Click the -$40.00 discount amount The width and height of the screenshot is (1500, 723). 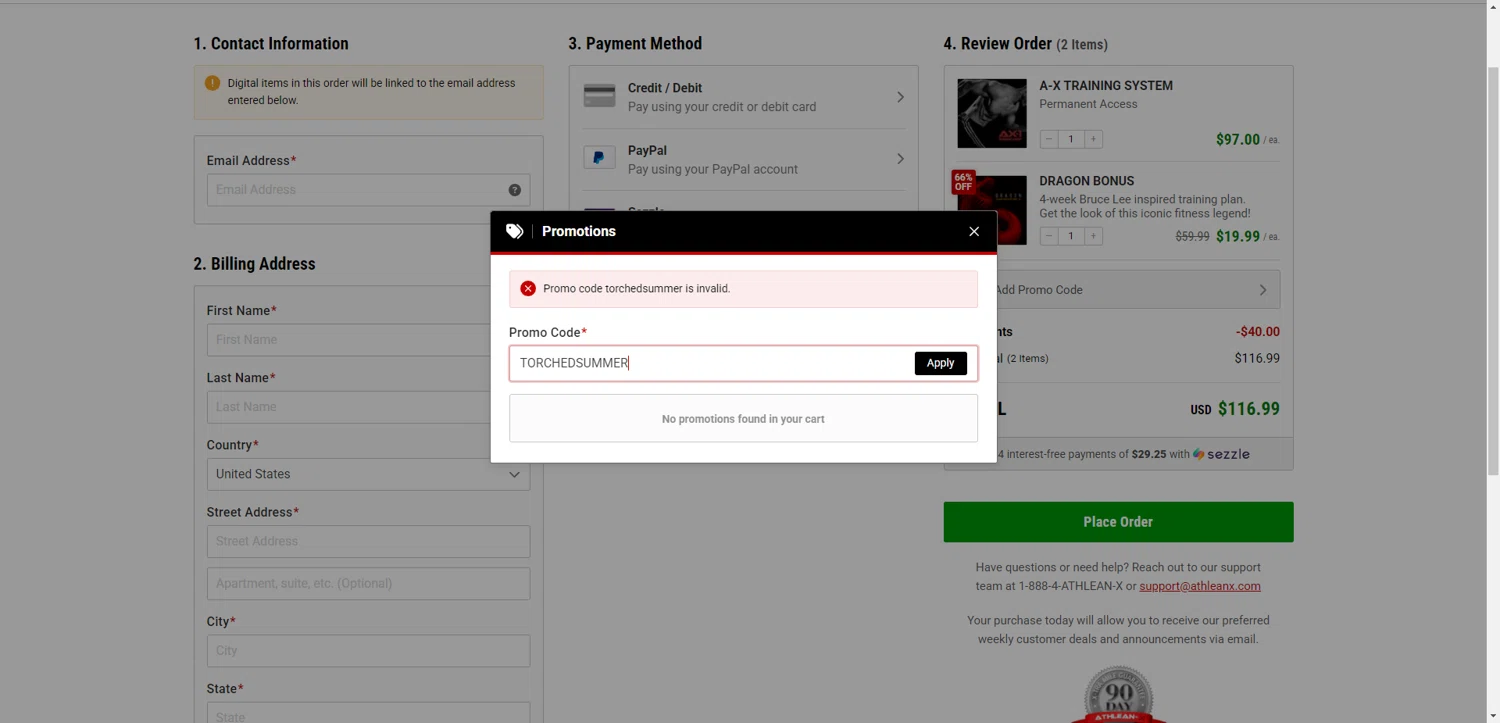[1257, 332]
